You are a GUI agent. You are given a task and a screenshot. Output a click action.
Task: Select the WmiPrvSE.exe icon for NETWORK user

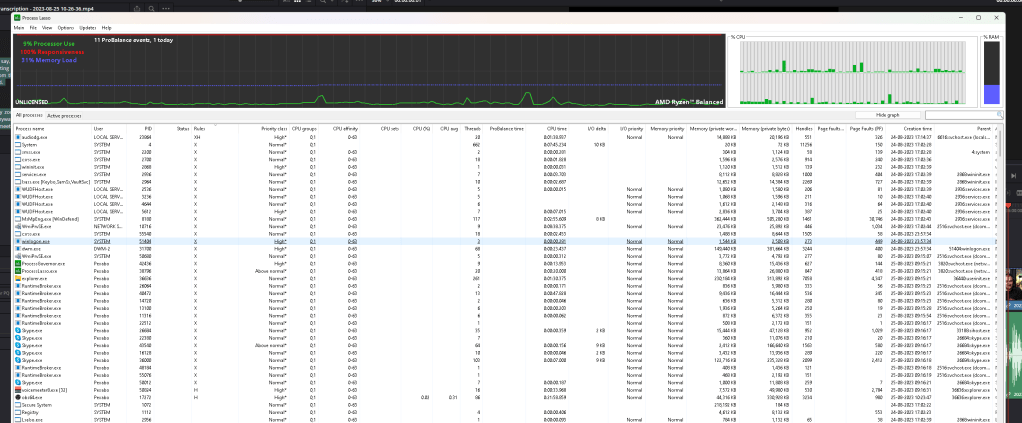coord(18,226)
